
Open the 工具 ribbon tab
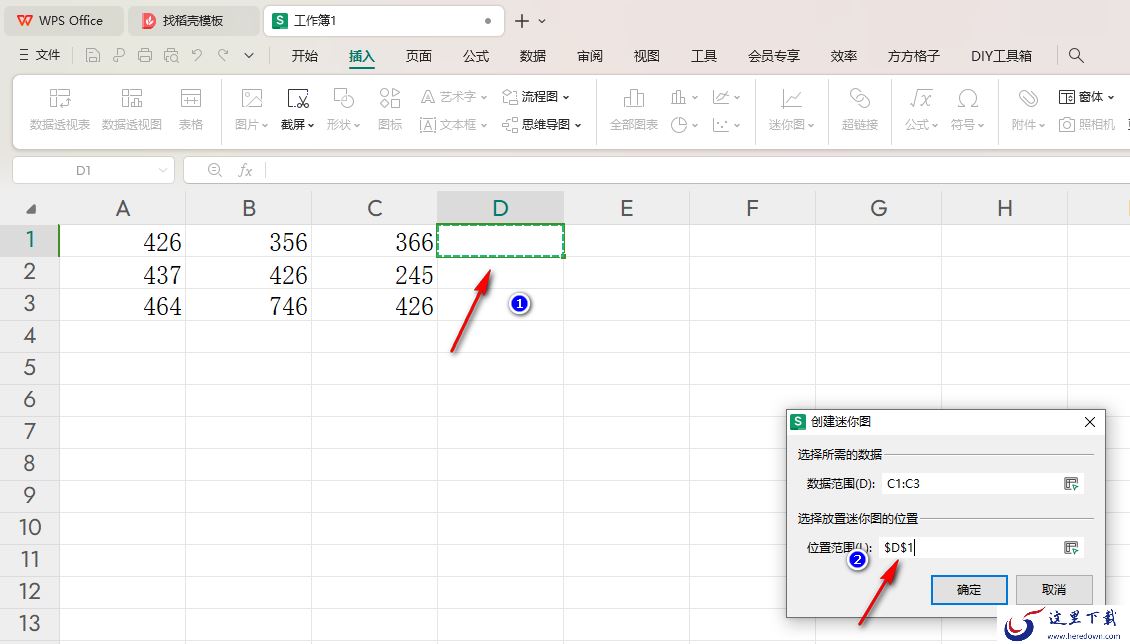pyautogui.click(x=703, y=56)
